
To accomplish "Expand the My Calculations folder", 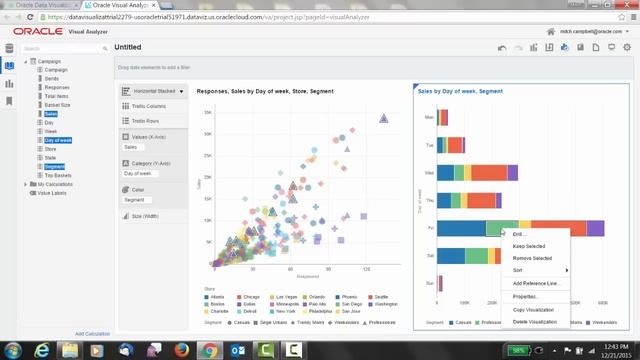I will click(26, 184).
